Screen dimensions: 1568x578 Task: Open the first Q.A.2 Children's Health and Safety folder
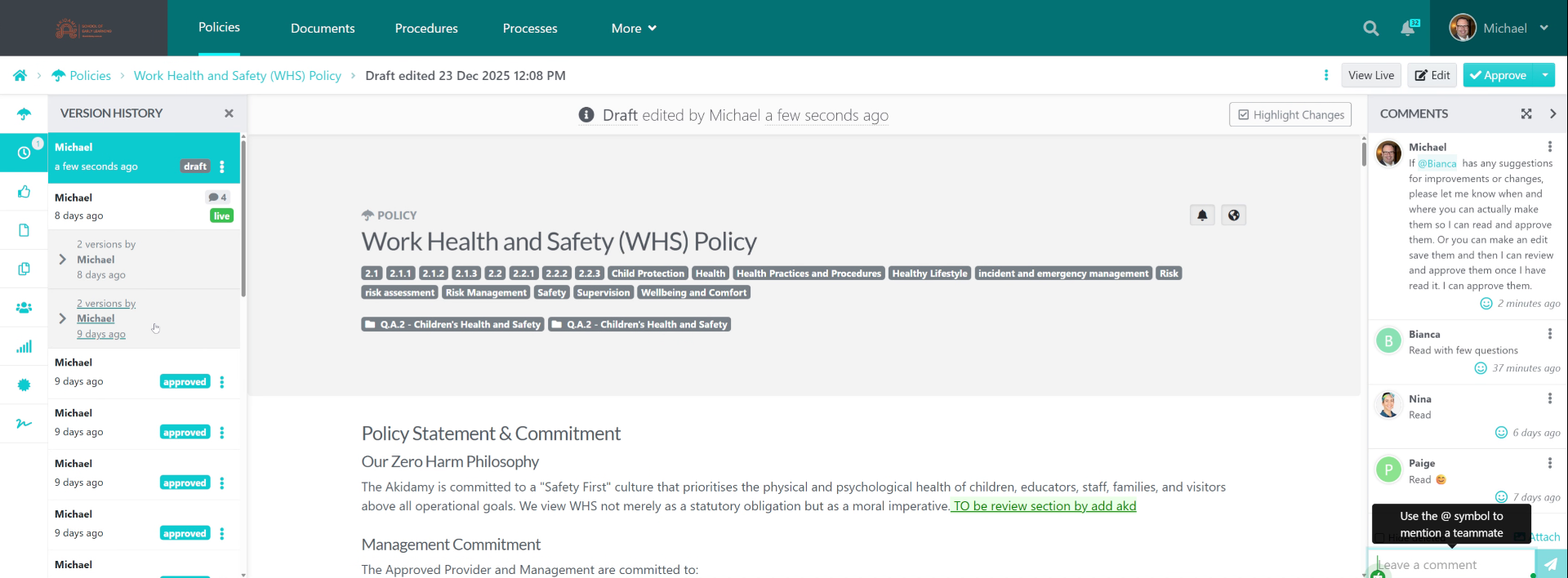(x=452, y=324)
